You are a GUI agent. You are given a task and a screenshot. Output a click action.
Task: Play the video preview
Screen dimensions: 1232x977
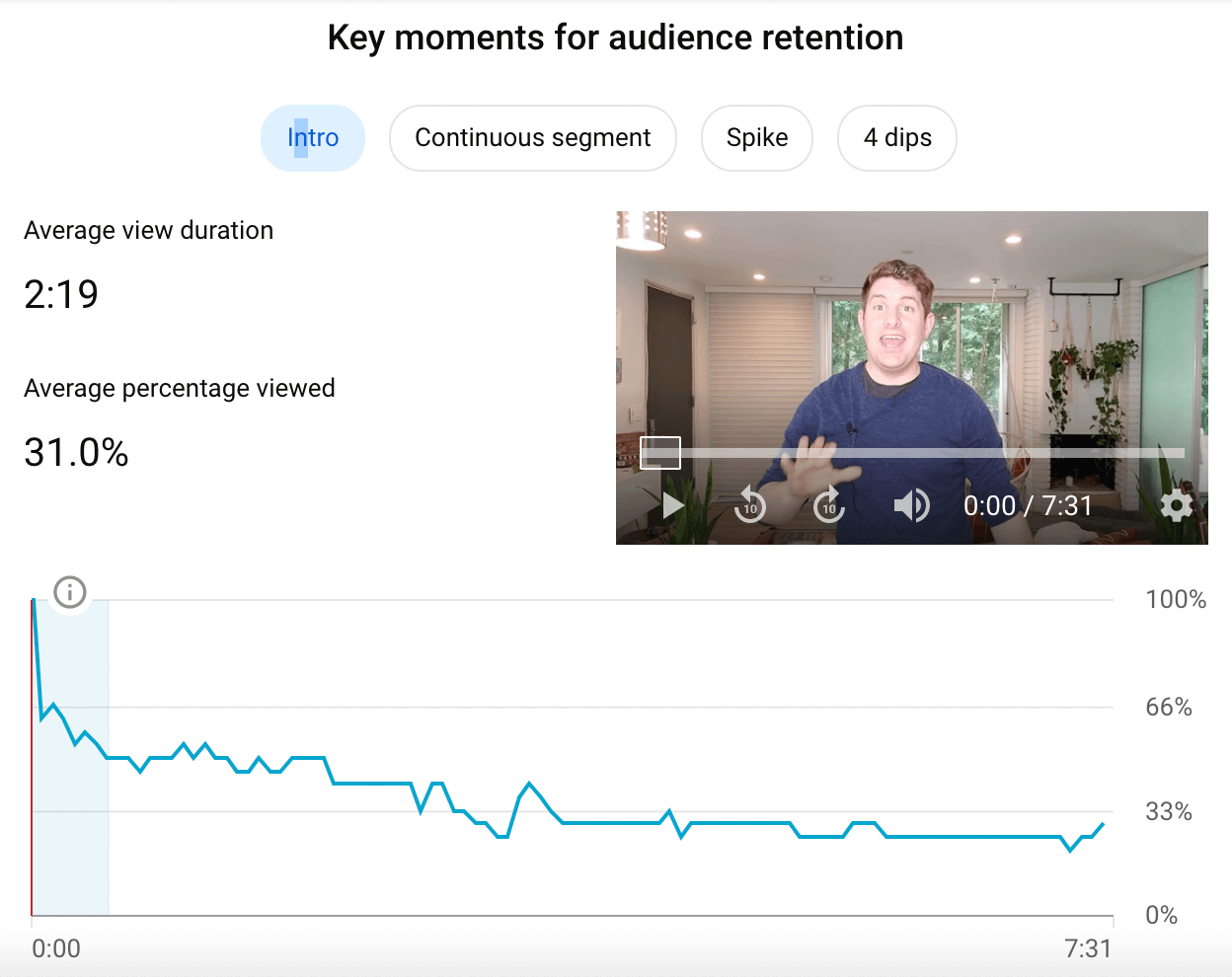[x=673, y=506]
